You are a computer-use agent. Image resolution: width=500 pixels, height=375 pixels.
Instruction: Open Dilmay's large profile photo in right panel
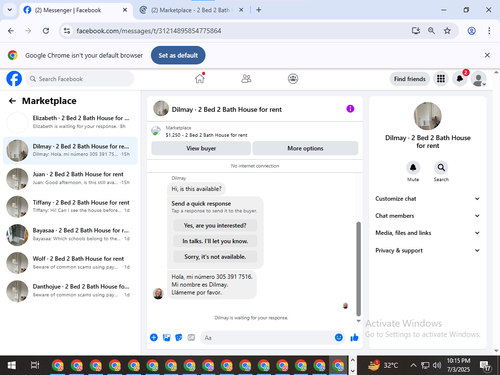427,116
